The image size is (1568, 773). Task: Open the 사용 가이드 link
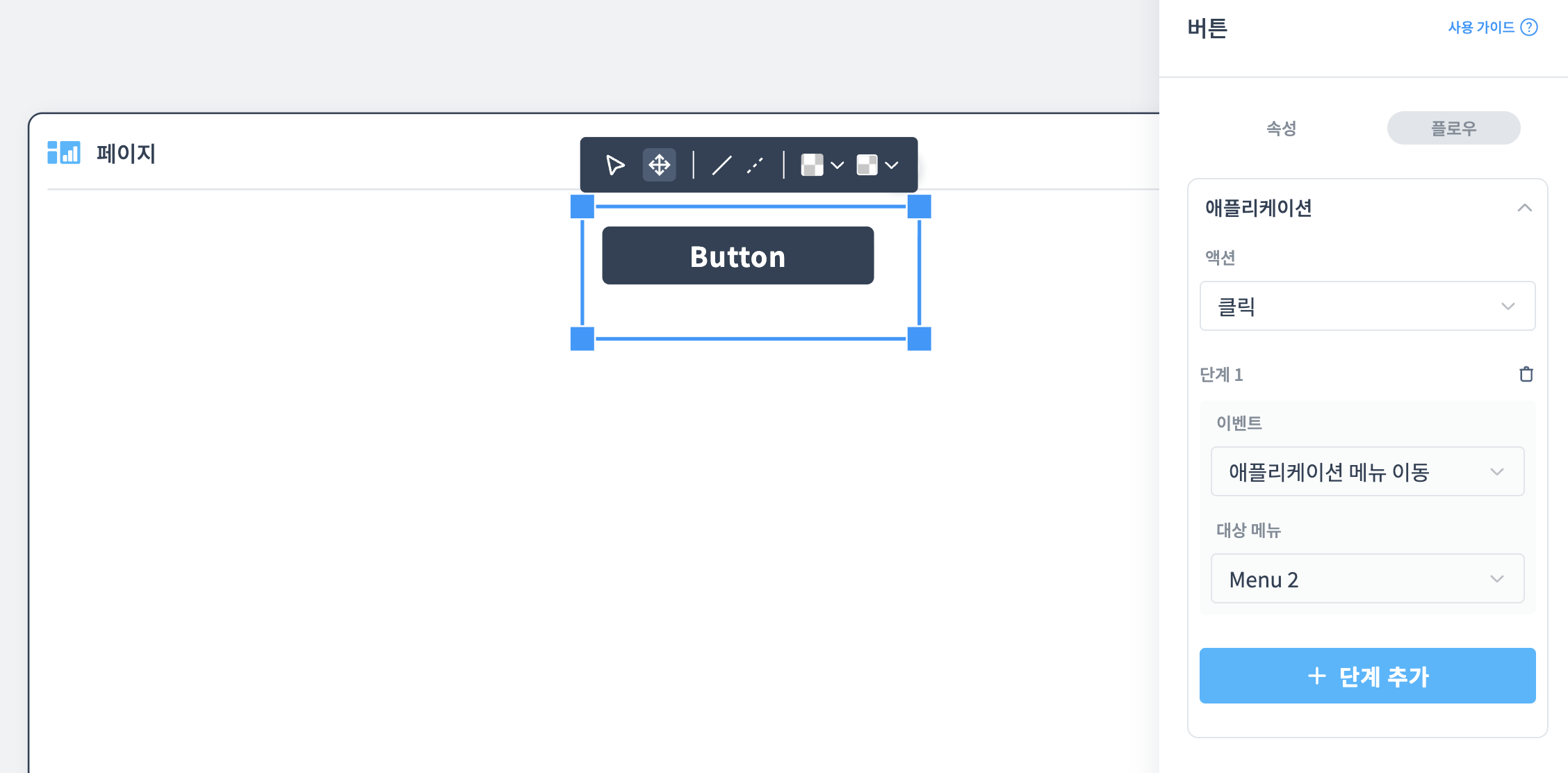click(1481, 27)
